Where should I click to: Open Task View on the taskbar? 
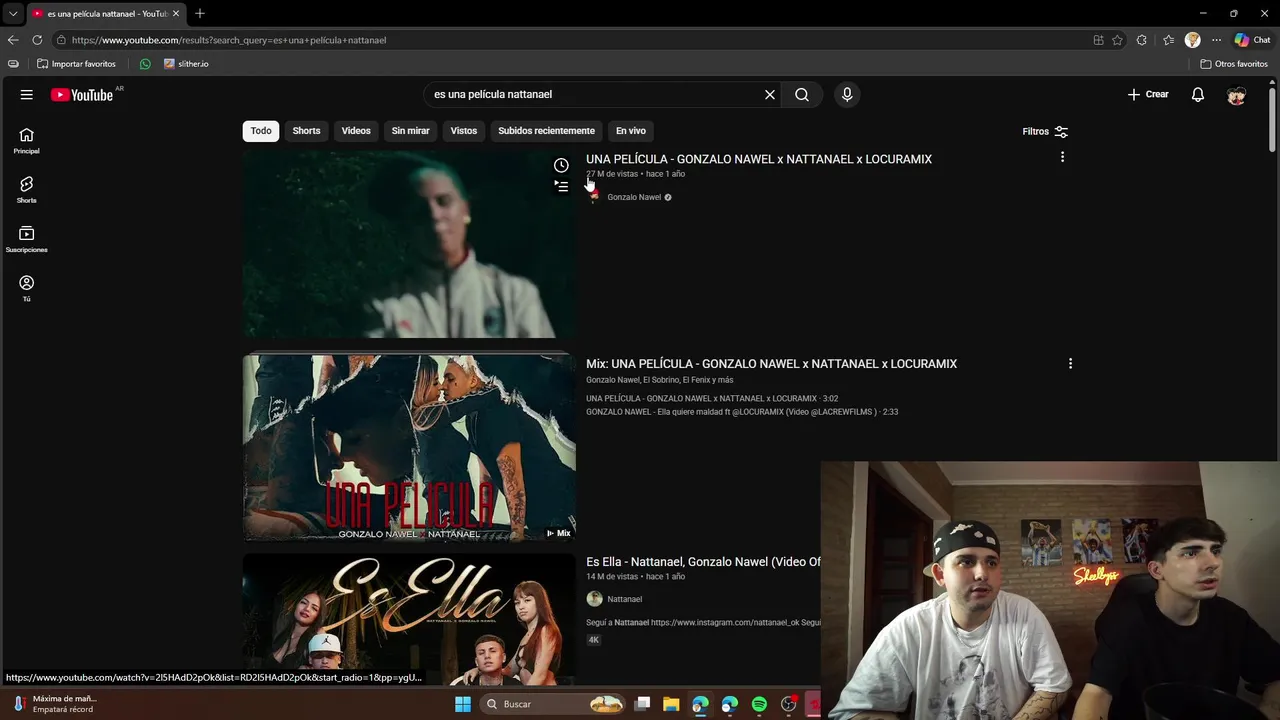(642, 704)
